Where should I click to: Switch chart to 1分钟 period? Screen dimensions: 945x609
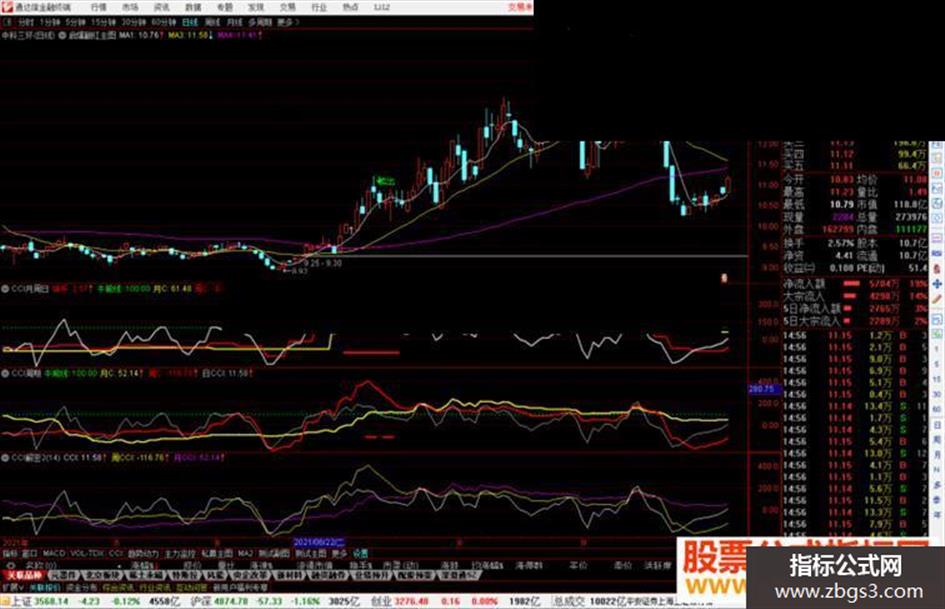49,22
